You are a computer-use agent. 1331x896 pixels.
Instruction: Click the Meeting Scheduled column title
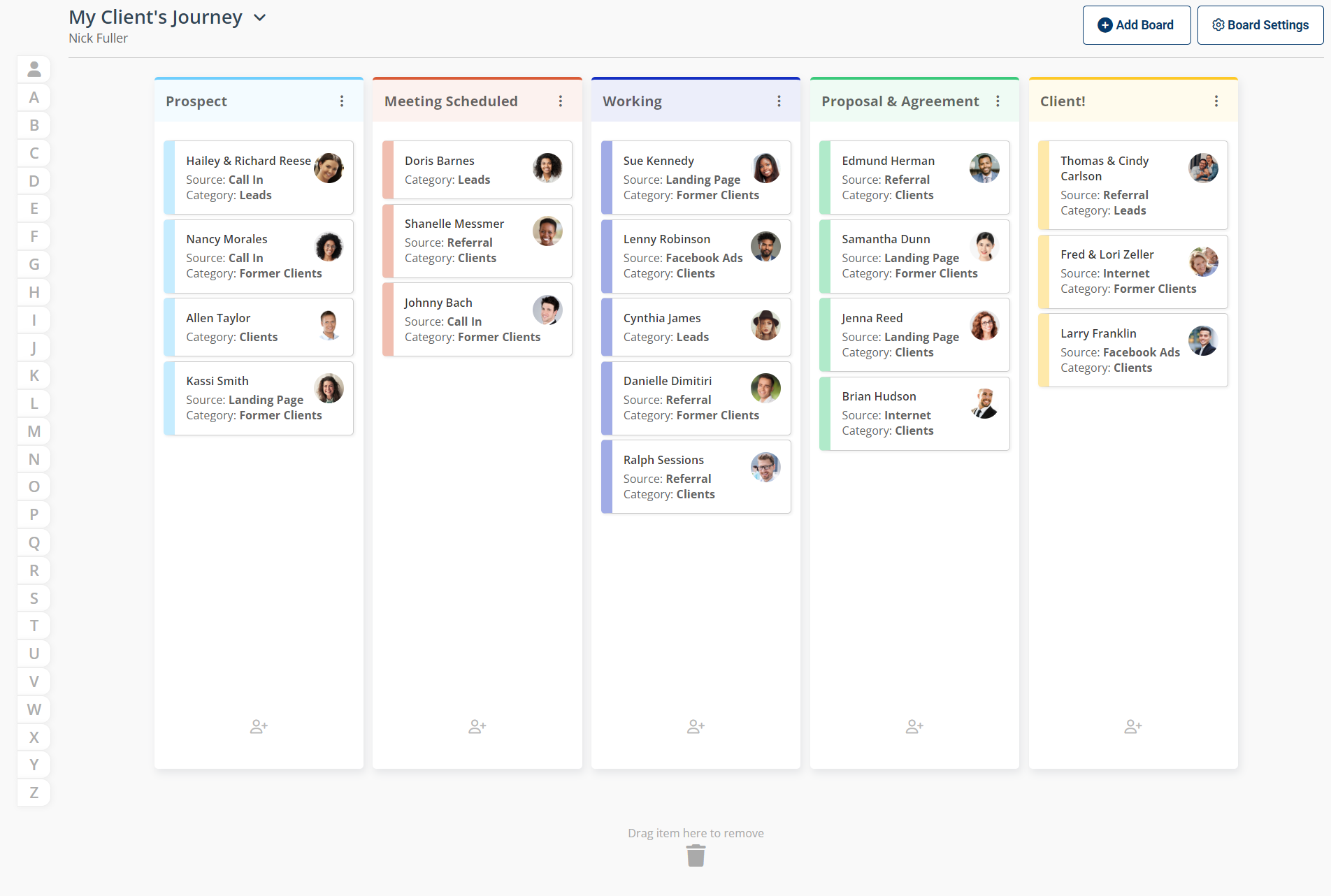coord(451,101)
